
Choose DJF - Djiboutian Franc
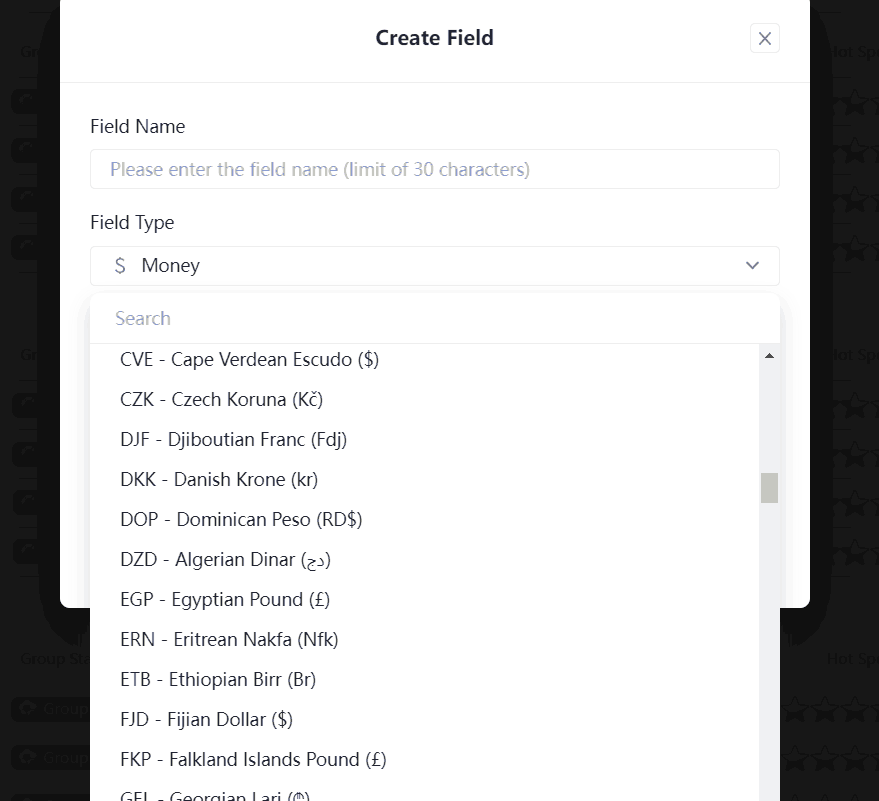[x=233, y=439]
